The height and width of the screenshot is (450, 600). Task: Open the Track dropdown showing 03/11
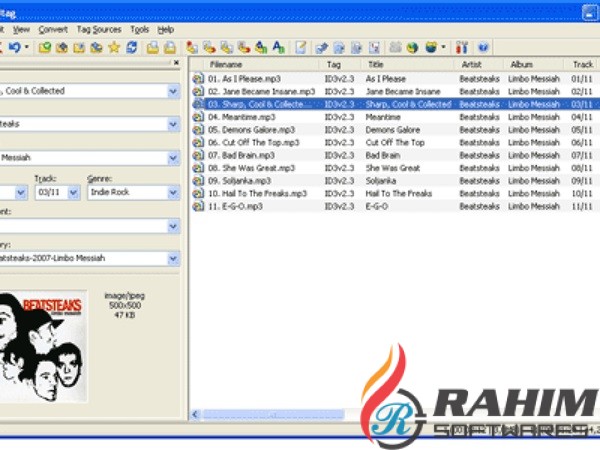coord(73,192)
